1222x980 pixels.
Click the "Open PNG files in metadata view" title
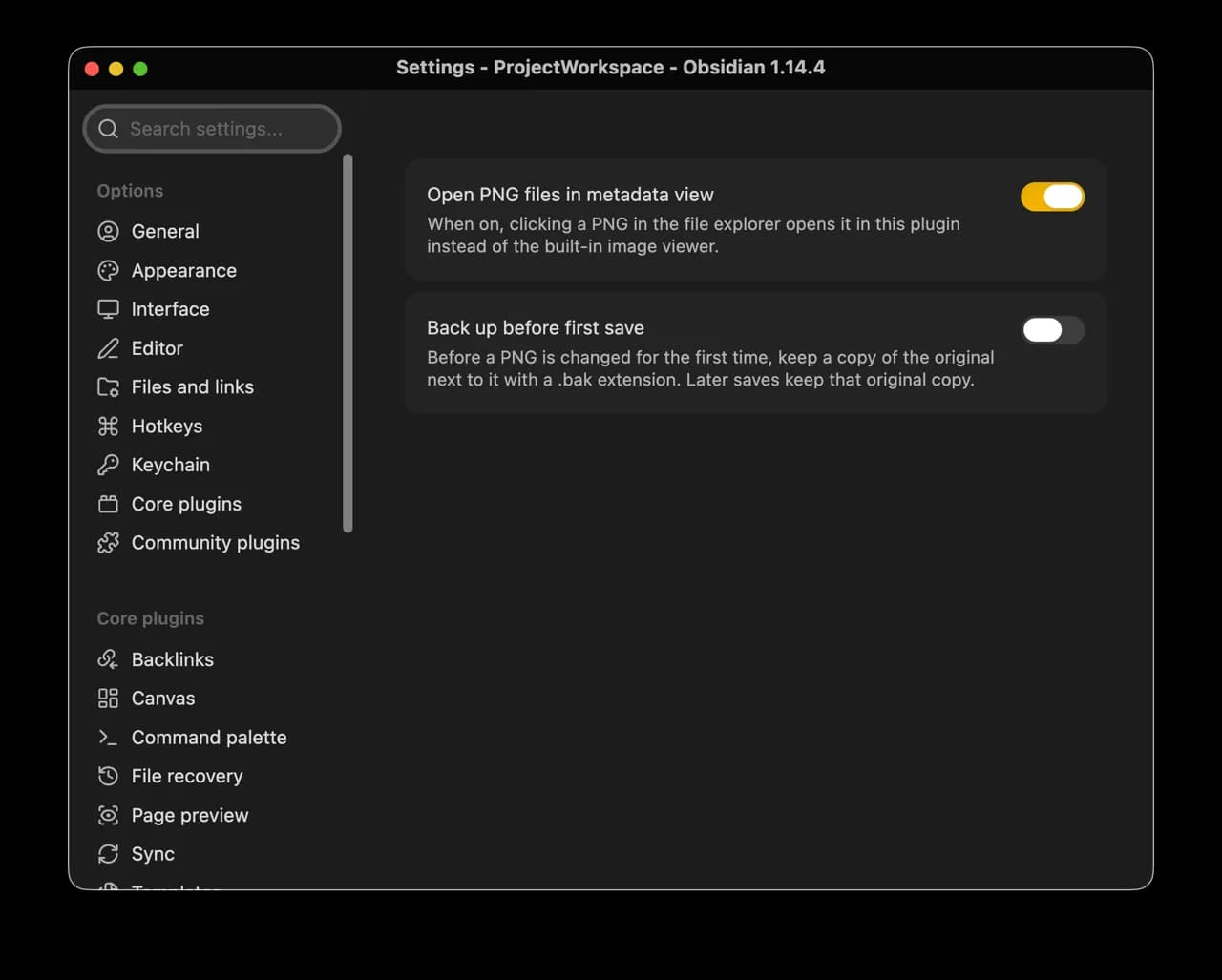pos(570,195)
